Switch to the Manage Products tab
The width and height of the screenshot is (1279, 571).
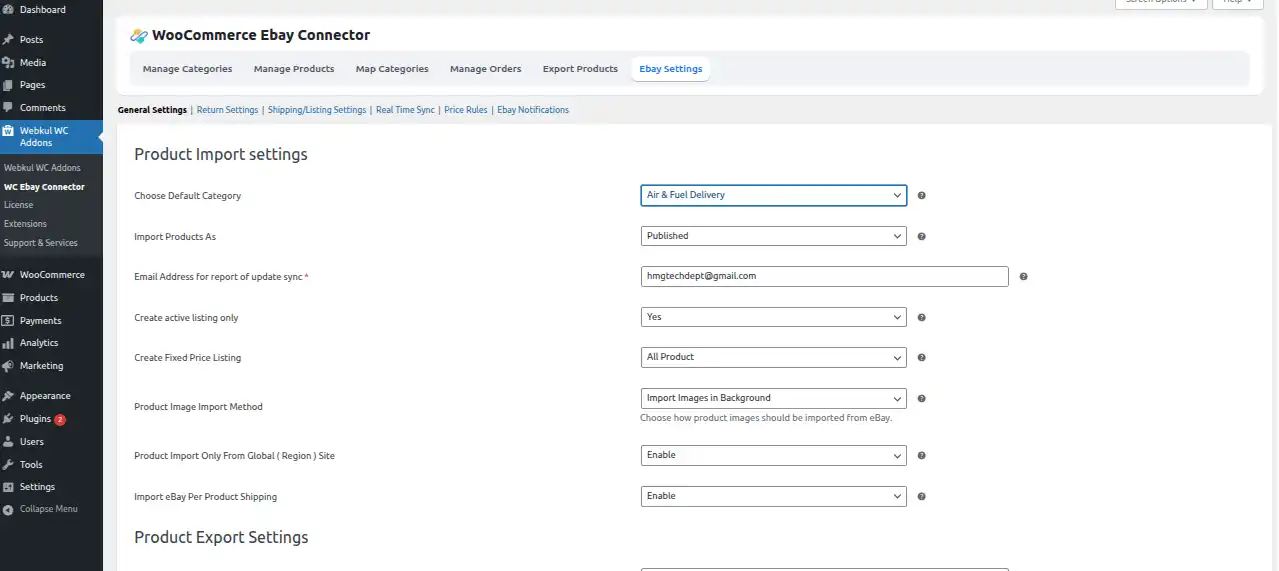coord(293,69)
